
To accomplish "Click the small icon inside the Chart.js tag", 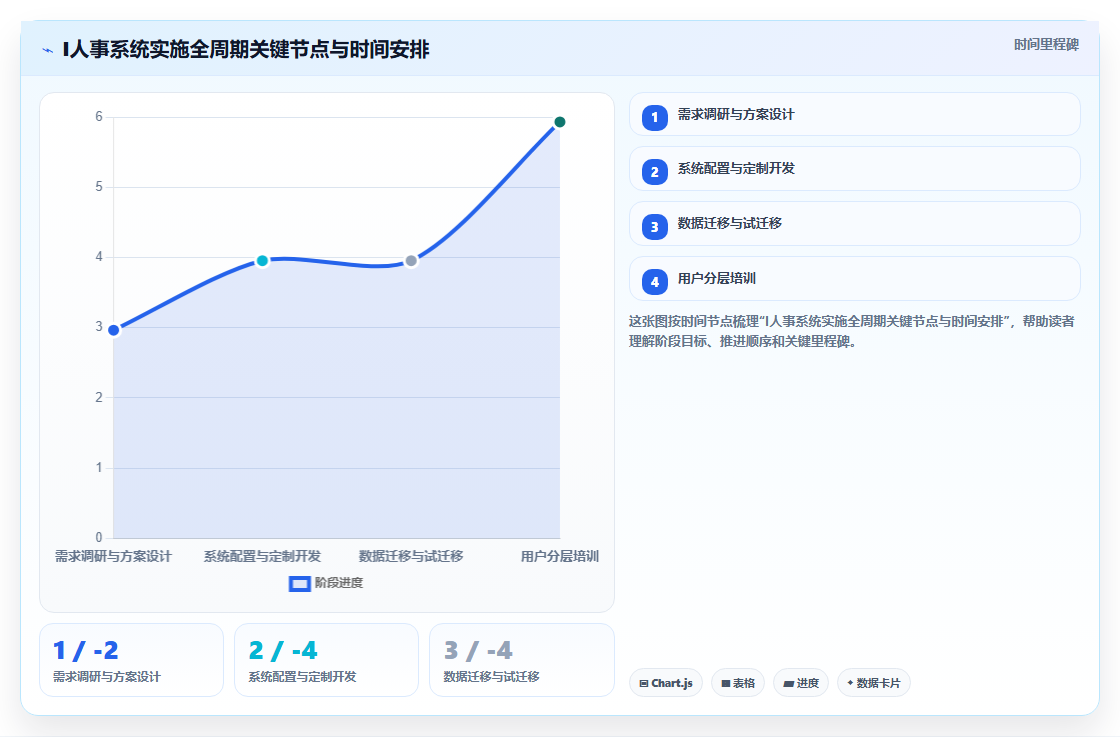I will click(x=644, y=683).
